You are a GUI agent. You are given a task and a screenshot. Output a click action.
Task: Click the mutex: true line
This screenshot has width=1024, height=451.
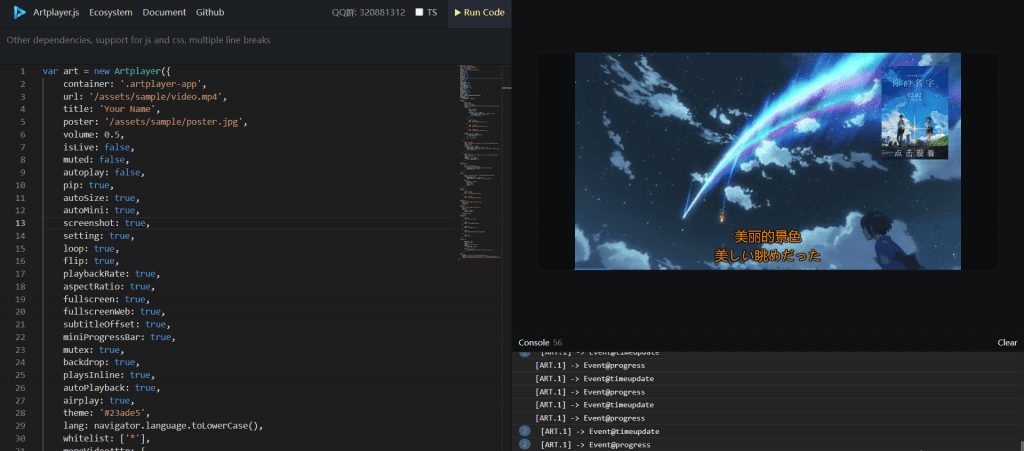tap(93, 350)
